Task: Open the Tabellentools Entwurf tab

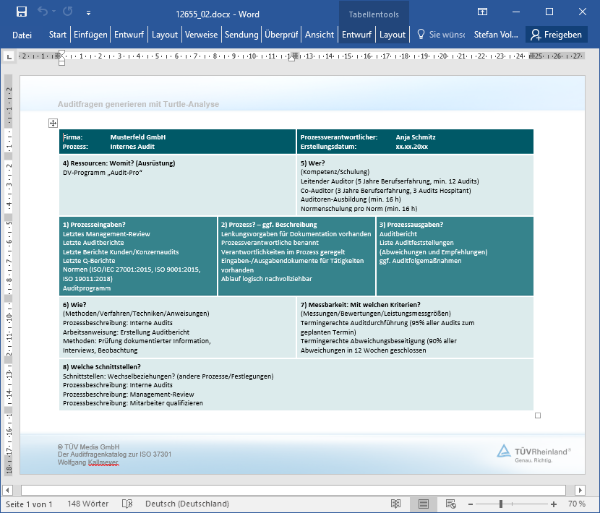Action: [357, 34]
